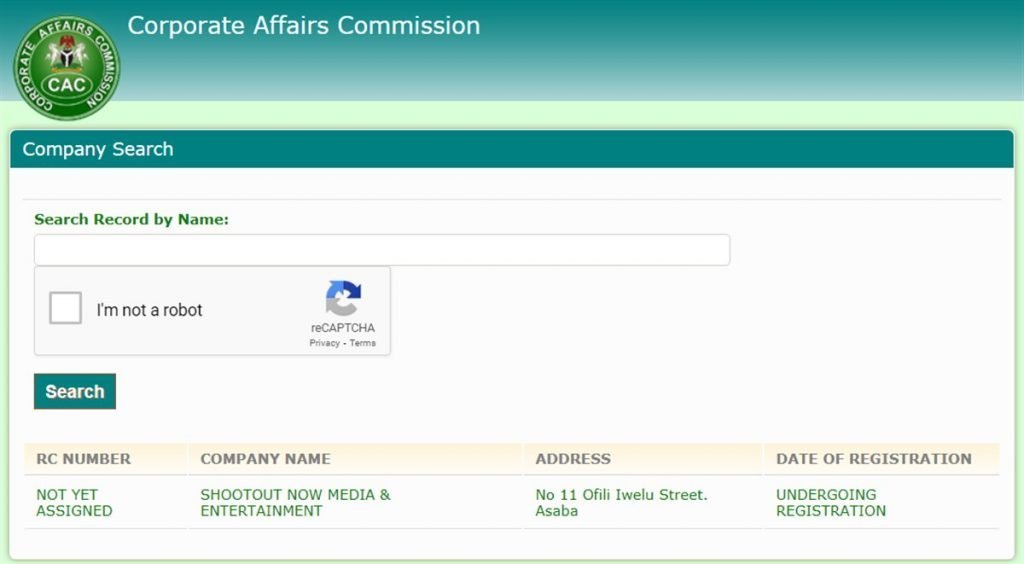Screen dimensions: 1024x564
Task: Click the ADDRESS column header
Action: tap(573, 459)
